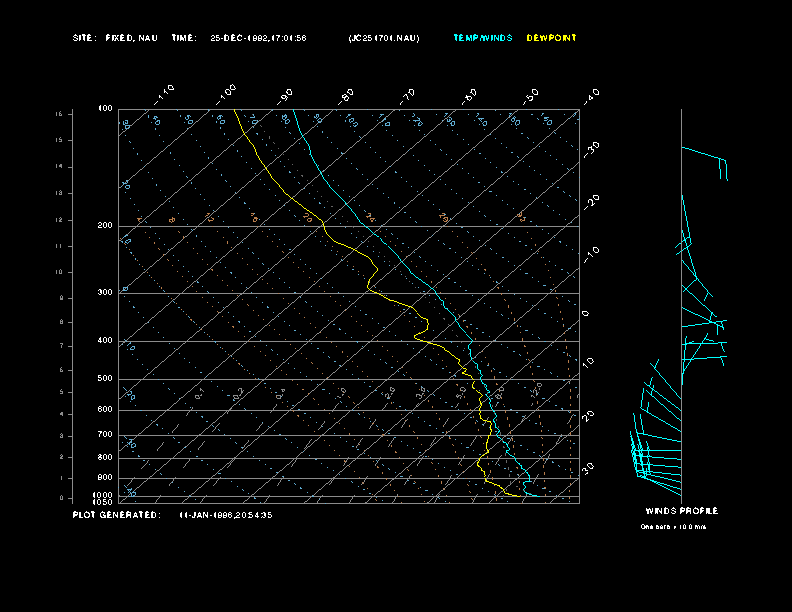This screenshot has width=792, height=612.
Task: Select the 300 pressure axis label
Action: coord(105,293)
